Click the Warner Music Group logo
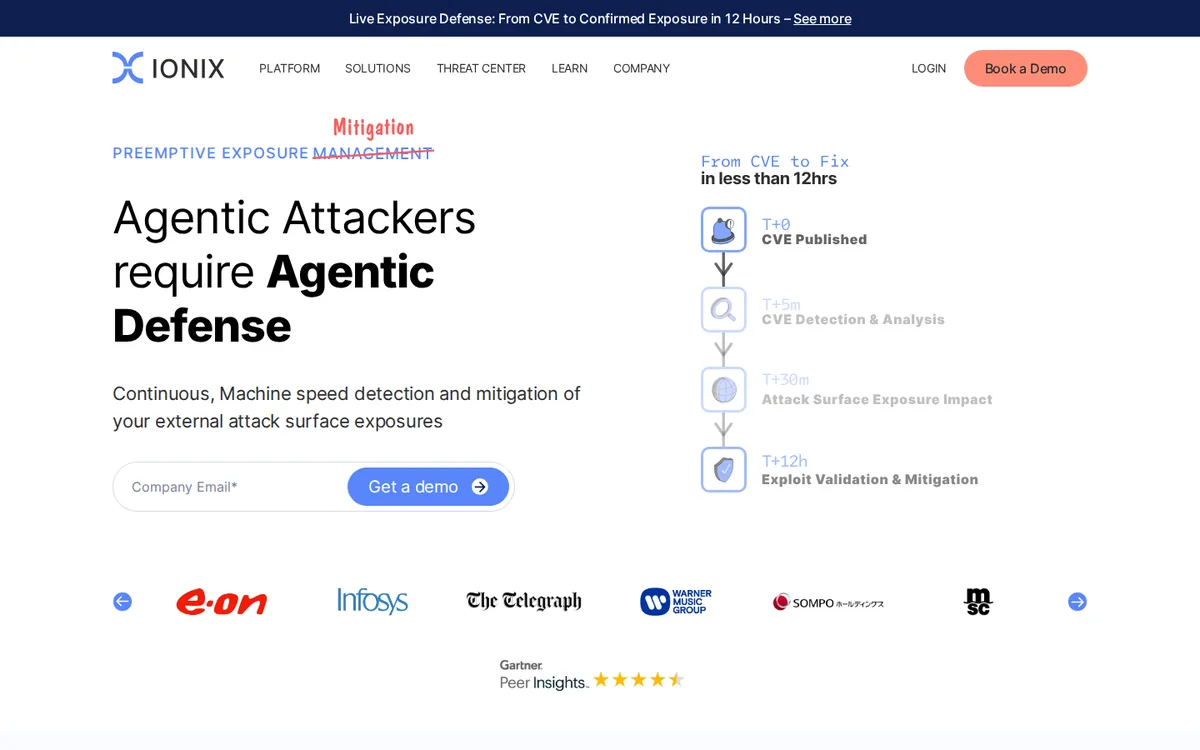The width and height of the screenshot is (1200, 750). (x=676, y=601)
